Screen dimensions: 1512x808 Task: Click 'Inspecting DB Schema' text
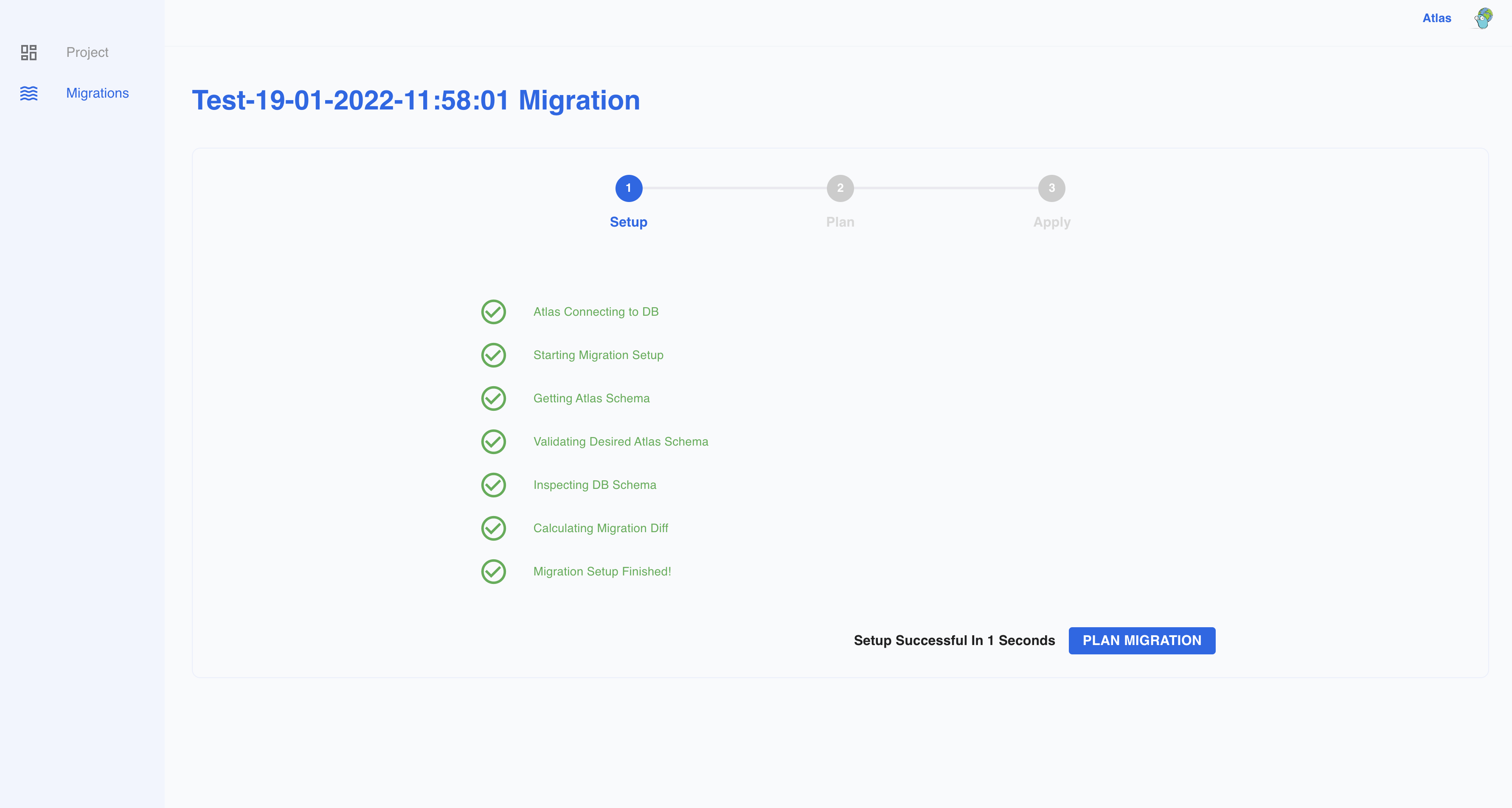[x=595, y=485]
